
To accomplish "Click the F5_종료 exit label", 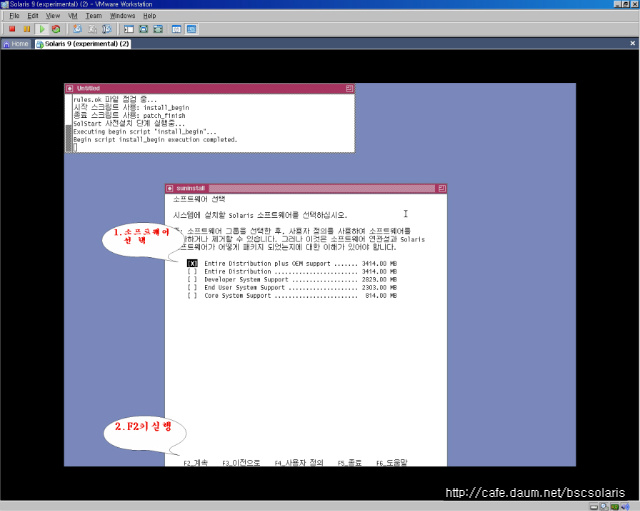I will pos(349,463).
